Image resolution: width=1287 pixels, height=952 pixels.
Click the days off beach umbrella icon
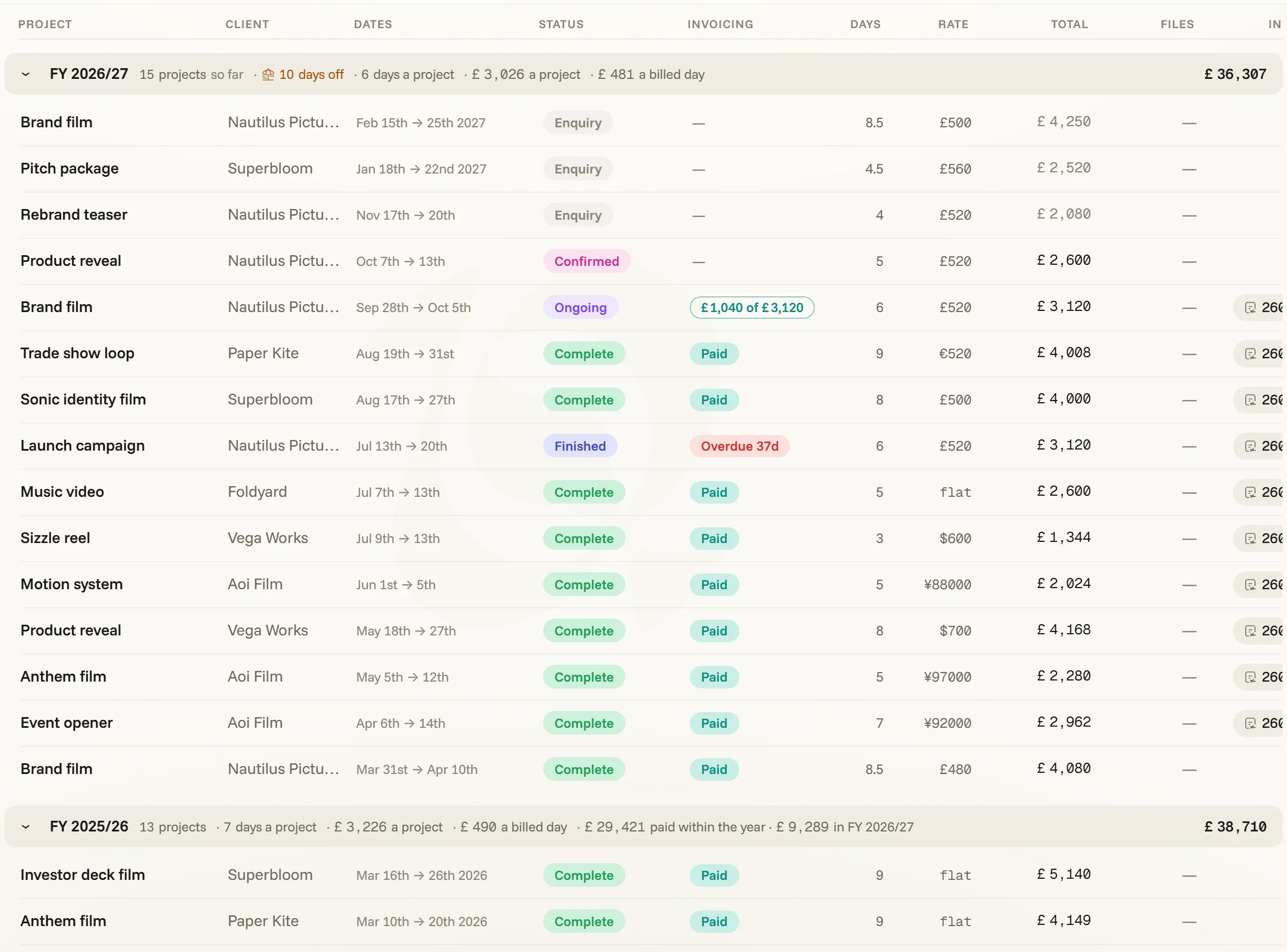click(x=268, y=74)
